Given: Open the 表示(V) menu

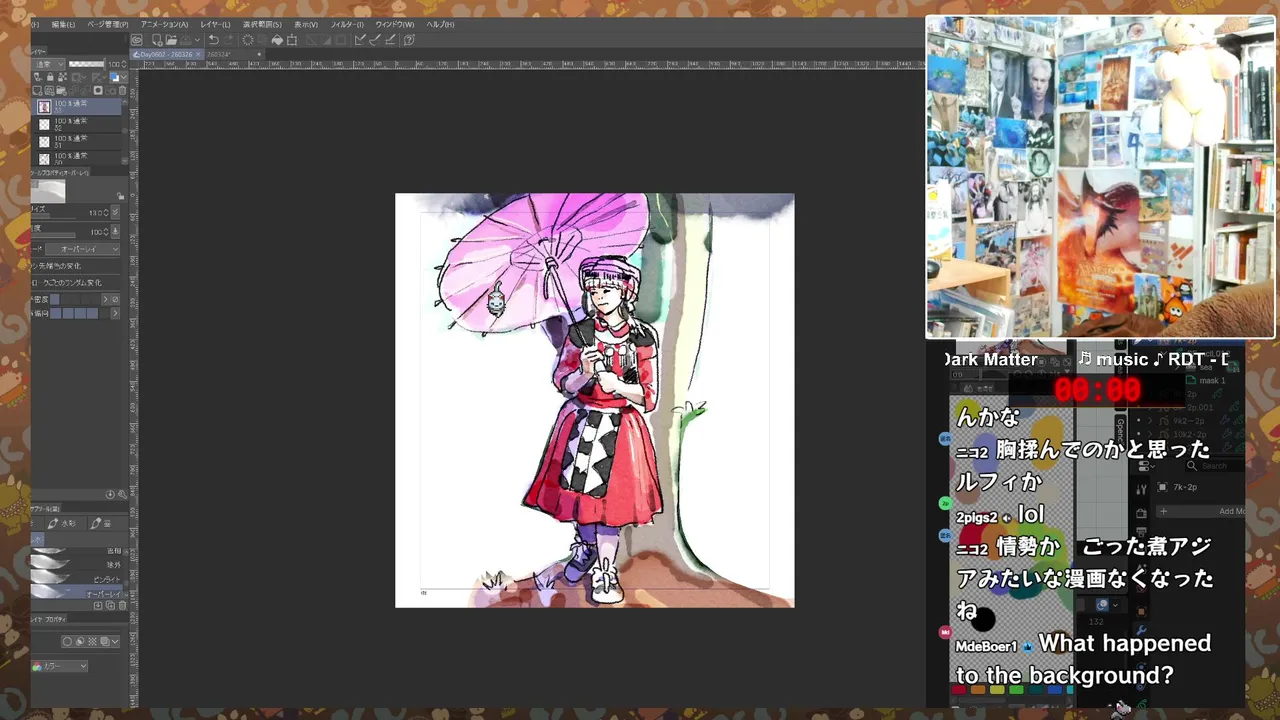Looking at the screenshot, I should coord(306,24).
